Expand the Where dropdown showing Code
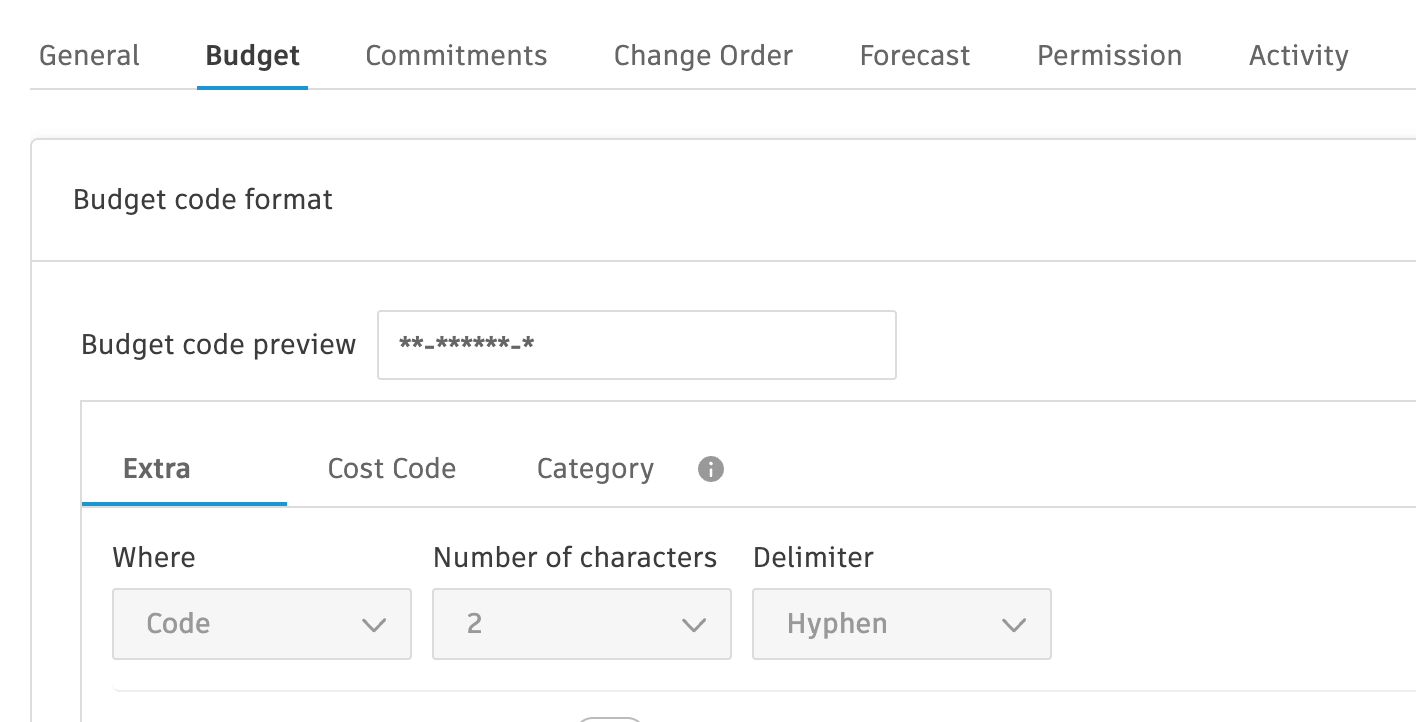Image resolution: width=1416 pixels, height=722 pixels. (262, 624)
